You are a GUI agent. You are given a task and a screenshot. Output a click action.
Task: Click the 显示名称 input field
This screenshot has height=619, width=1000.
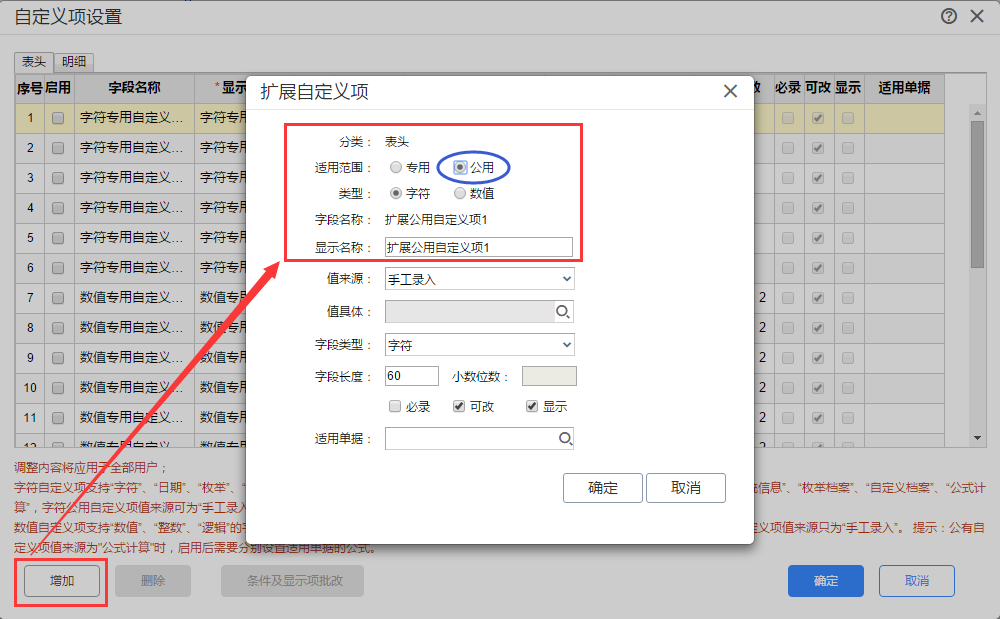point(478,247)
